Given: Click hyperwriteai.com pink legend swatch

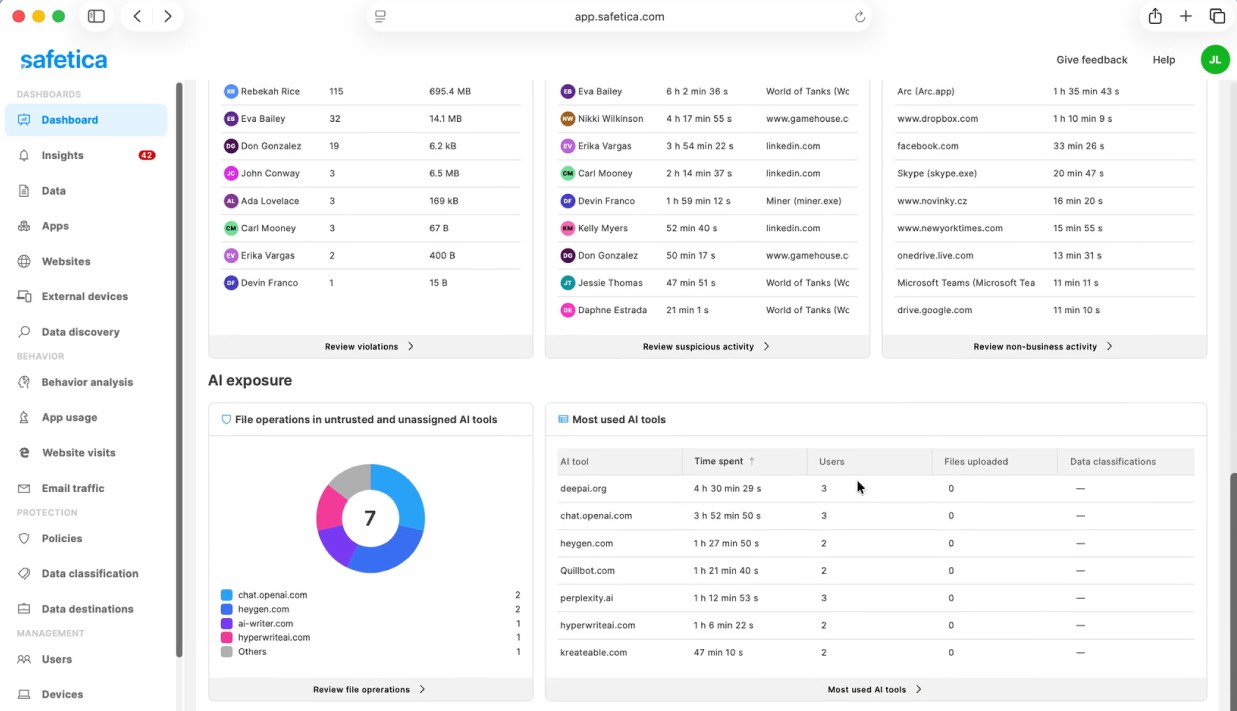Looking at the screenshot, I should coord(227,638).
